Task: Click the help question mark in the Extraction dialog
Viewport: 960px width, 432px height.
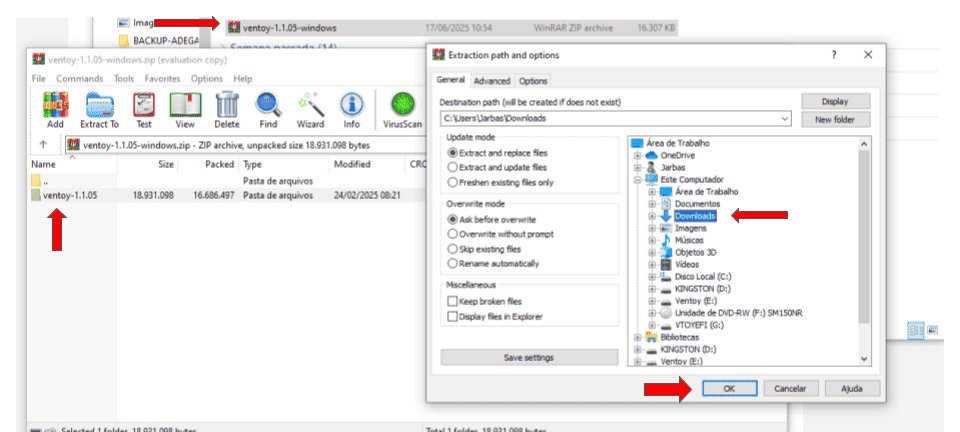Action: (x=834, y=55)
